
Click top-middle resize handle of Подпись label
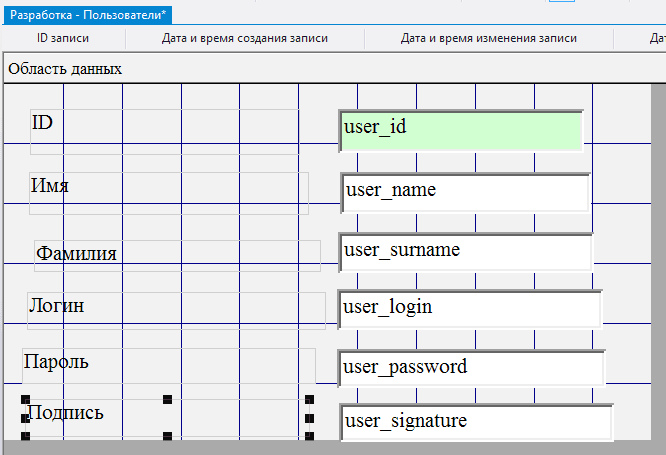167,399
